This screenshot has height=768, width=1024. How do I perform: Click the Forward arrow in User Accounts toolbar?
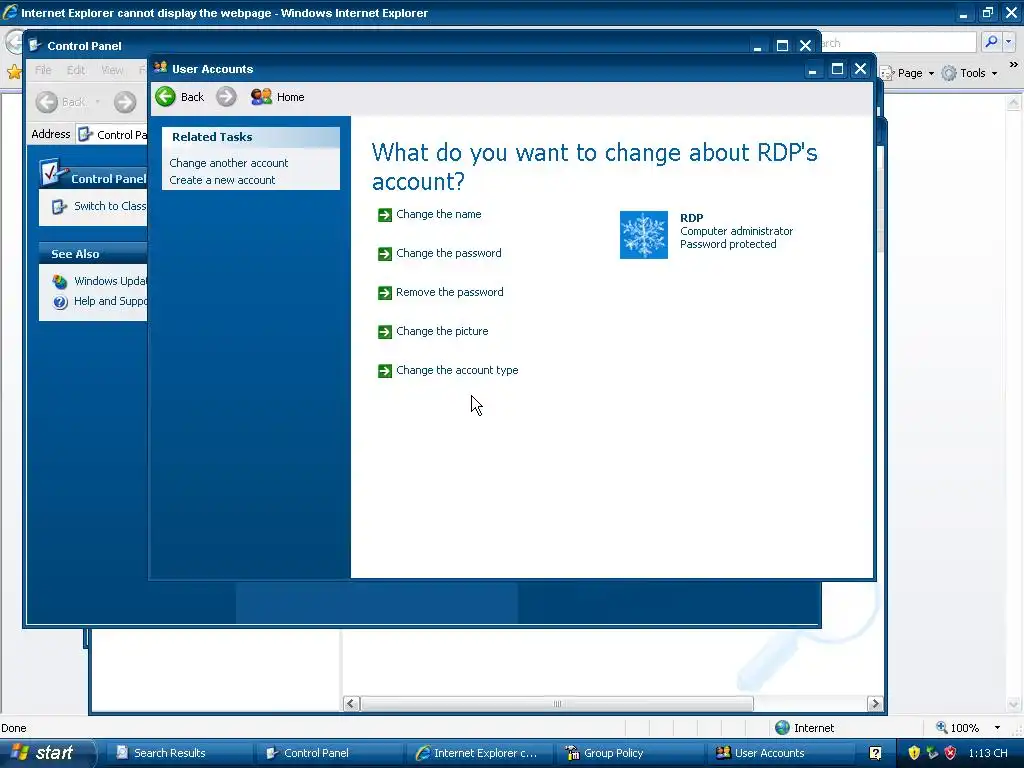click(226, 97)
